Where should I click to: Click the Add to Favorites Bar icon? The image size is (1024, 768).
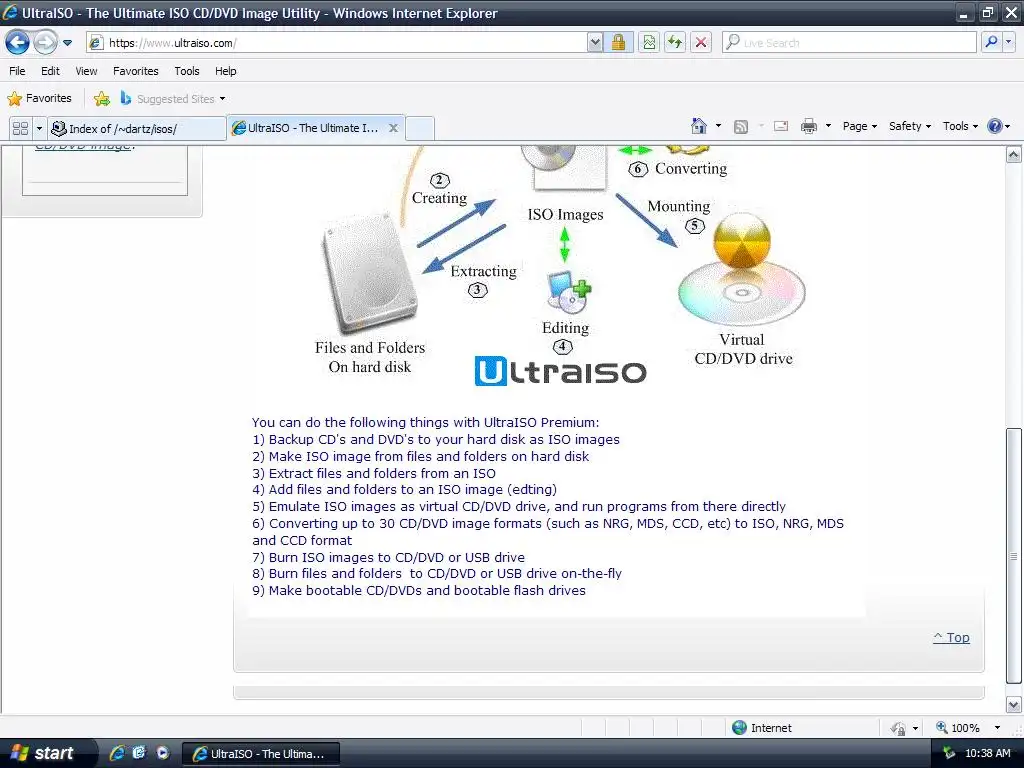[102, 99]
